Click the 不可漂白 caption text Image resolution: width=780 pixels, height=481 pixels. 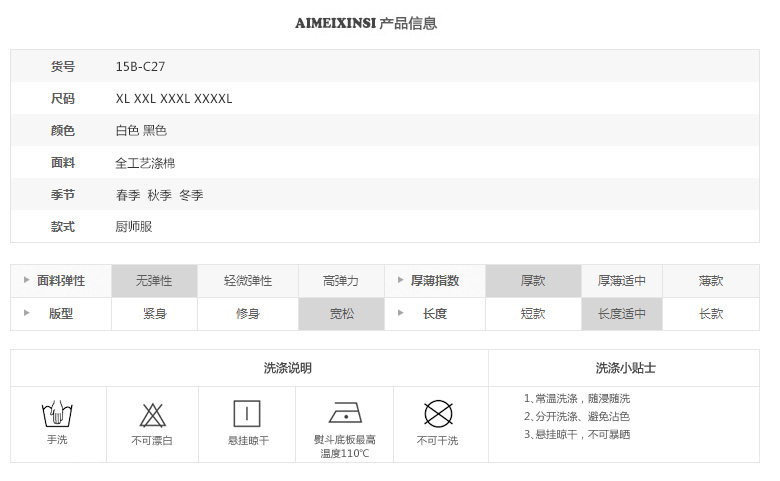coord(152,440)
